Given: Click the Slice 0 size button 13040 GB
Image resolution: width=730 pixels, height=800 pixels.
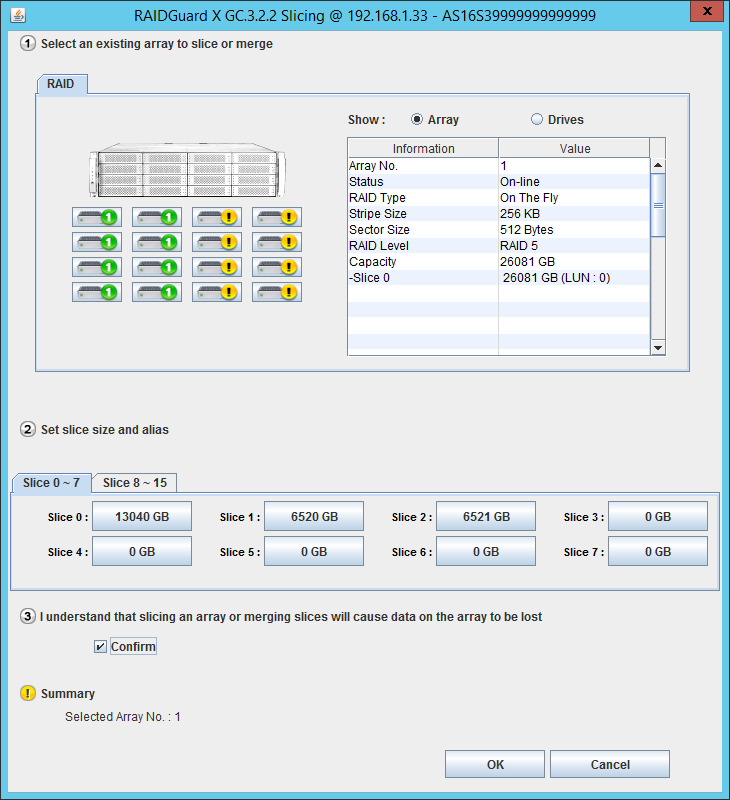Looking at the screenshot, I should [x=142, y=516].
